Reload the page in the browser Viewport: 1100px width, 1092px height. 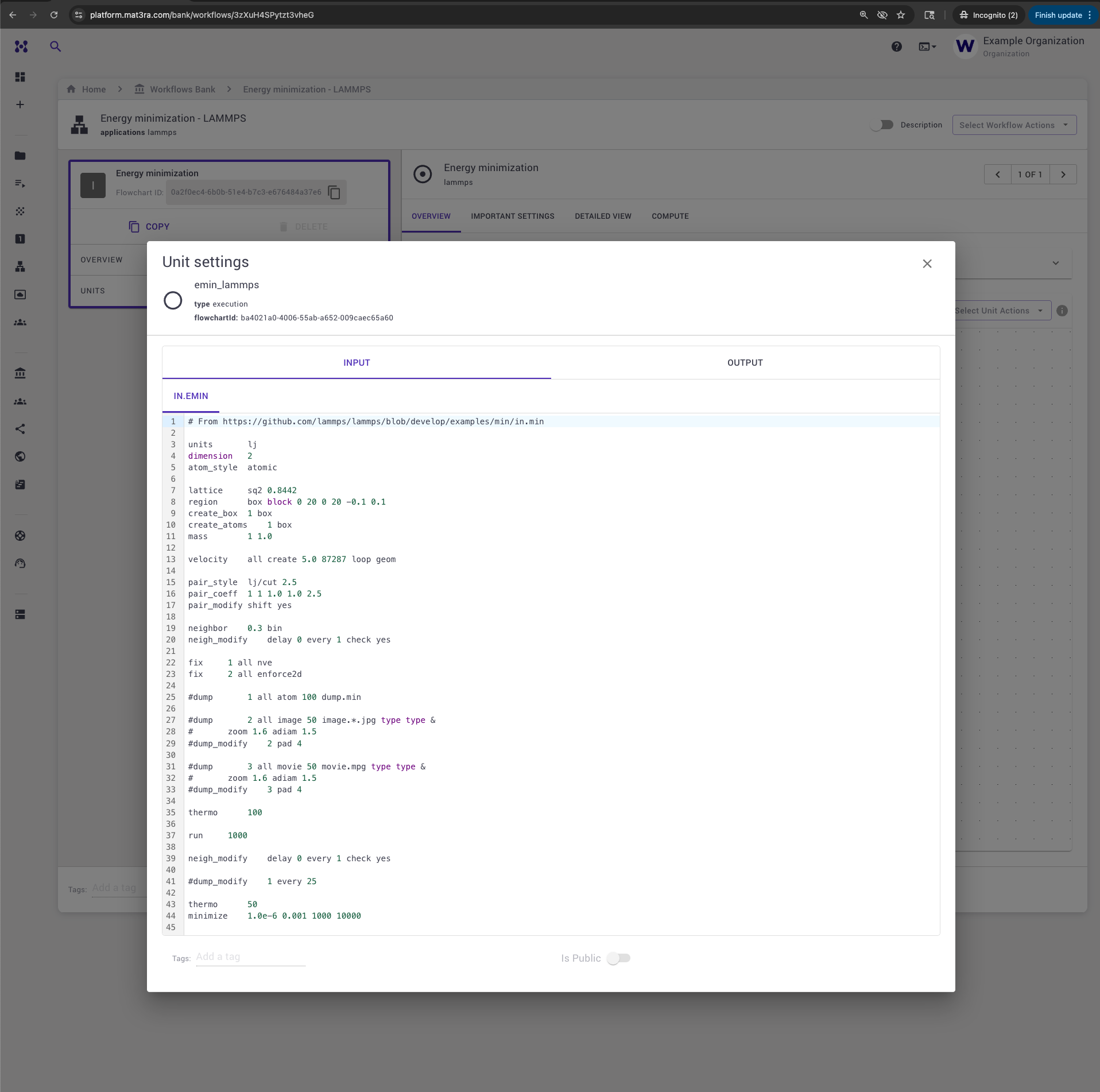(54, 15)
